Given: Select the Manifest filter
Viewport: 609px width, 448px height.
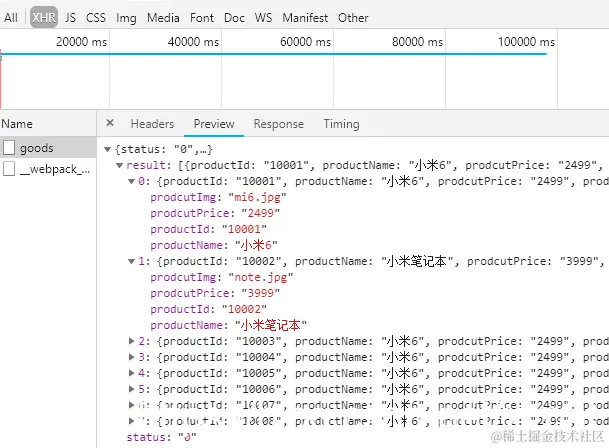Looking at the screenshot, I should tap(305, 17).
